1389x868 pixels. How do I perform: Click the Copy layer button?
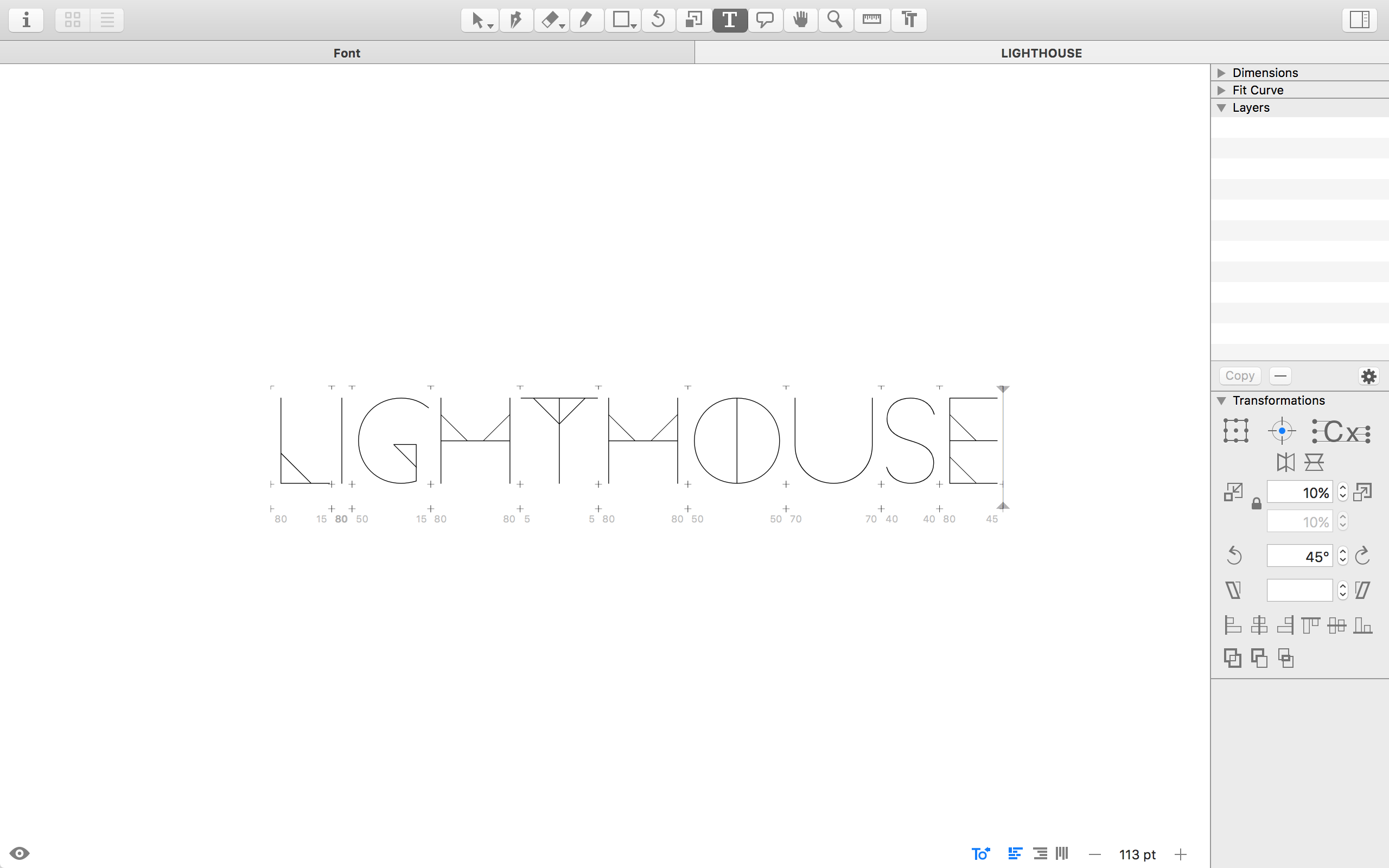pyautogui.click(x=1240, y=376)
